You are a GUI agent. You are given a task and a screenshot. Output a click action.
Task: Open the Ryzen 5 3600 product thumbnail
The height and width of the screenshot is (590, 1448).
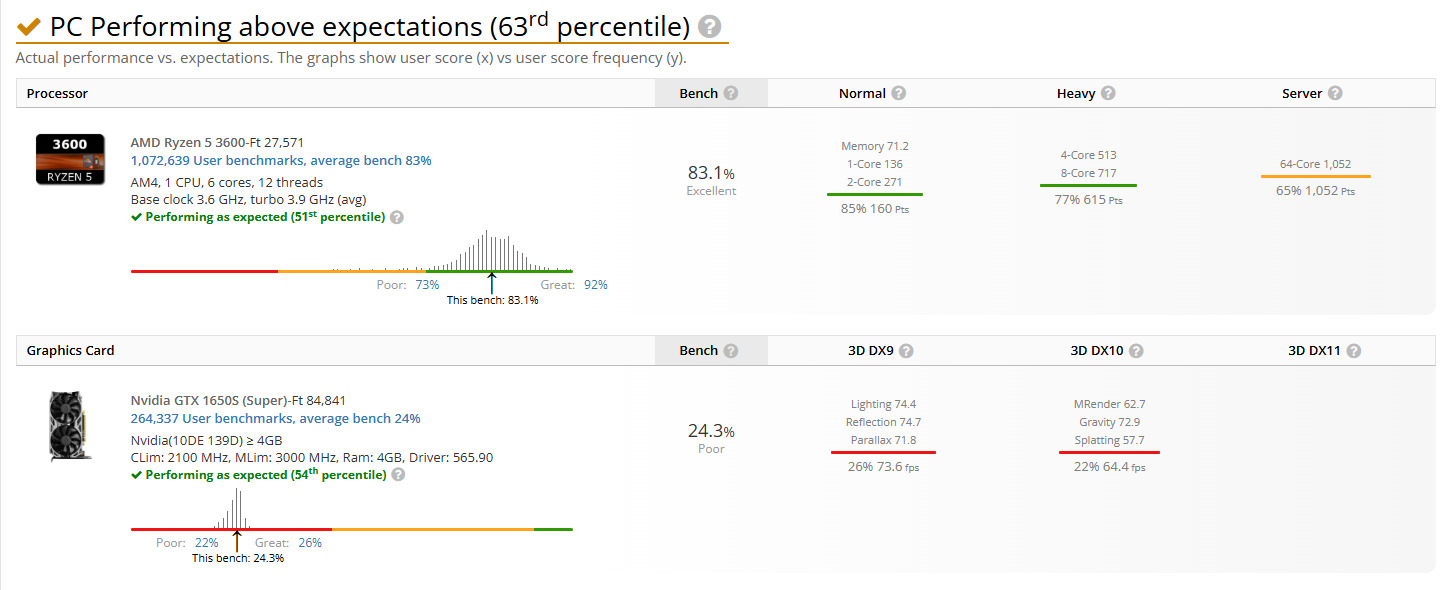click(69, 160)
